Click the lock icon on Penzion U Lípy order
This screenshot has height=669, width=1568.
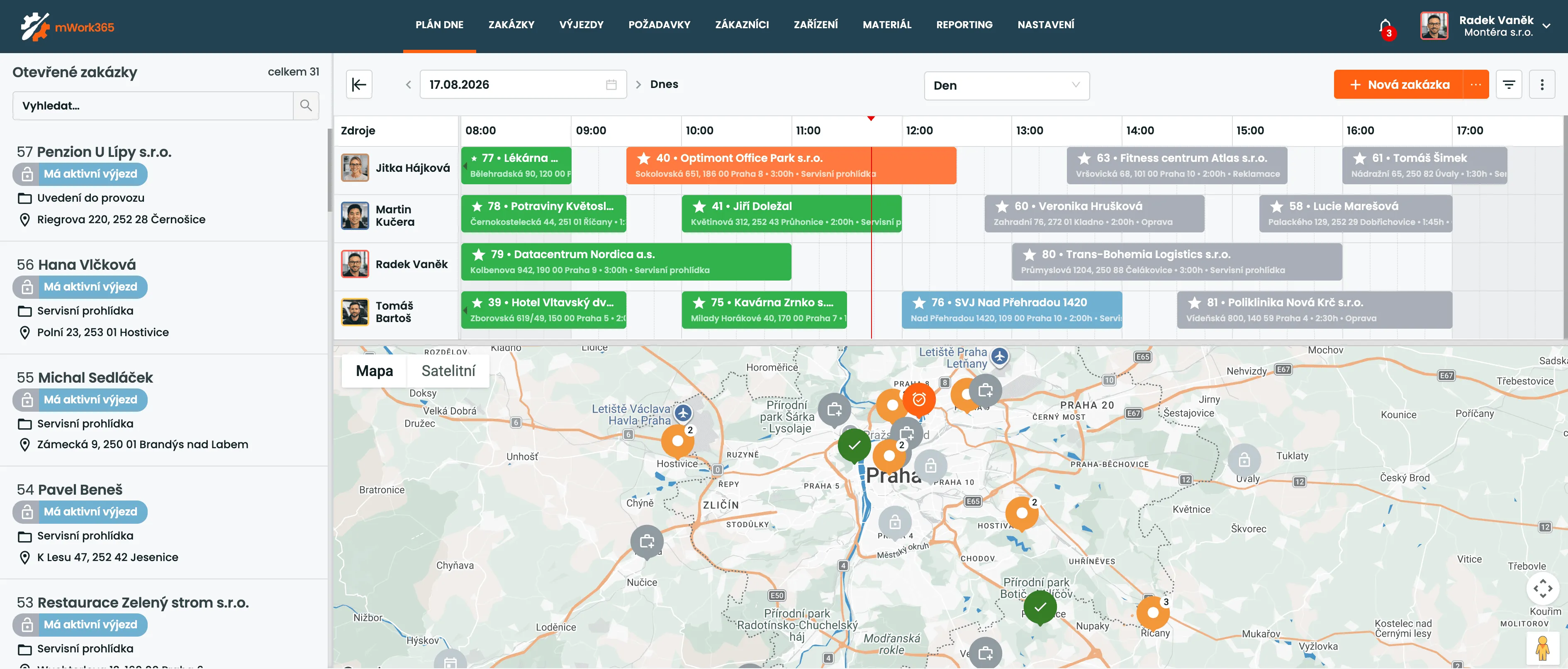coord(27,174)
